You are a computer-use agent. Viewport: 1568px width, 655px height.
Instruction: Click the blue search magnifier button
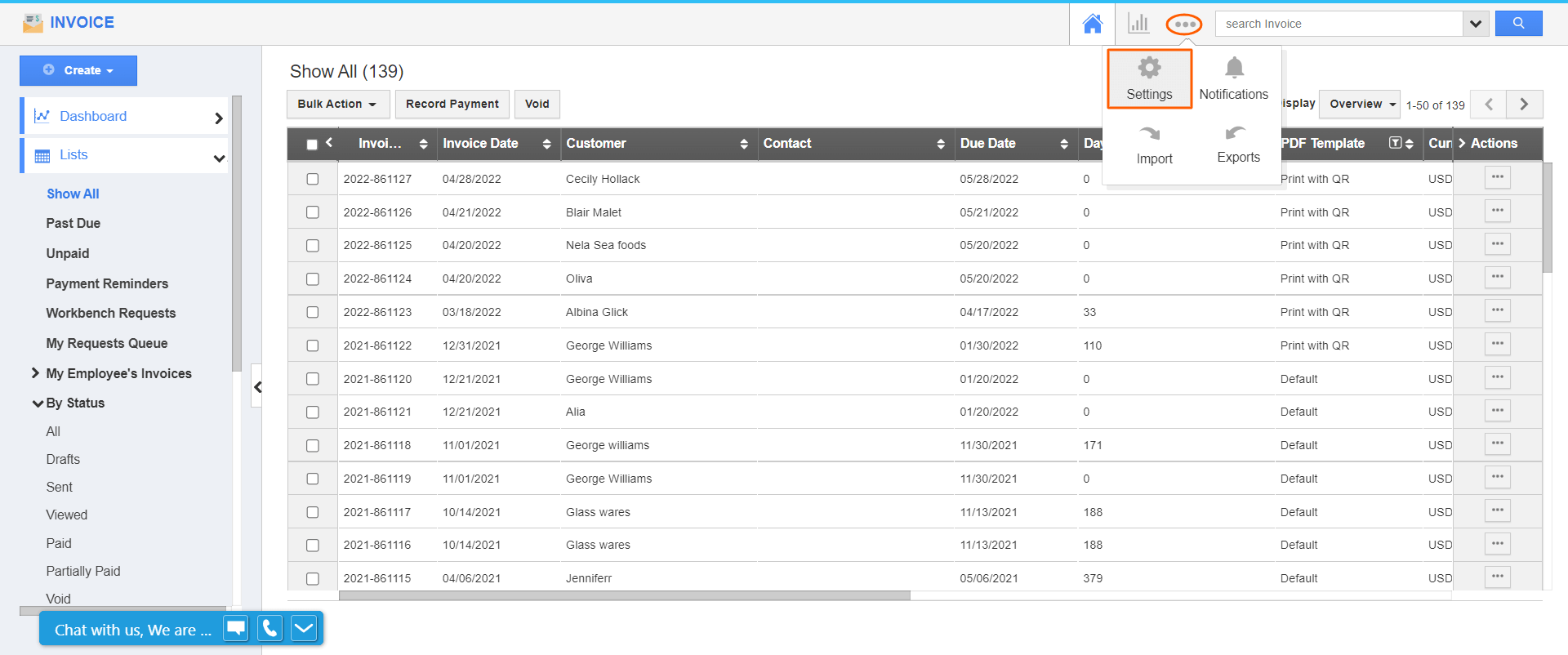click(1518, 24)
